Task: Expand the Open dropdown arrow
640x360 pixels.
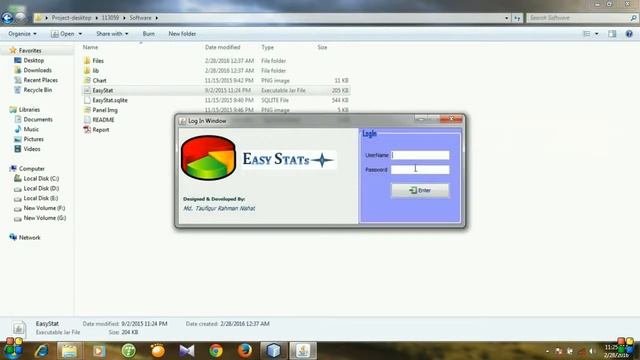Action: point(80,34)
